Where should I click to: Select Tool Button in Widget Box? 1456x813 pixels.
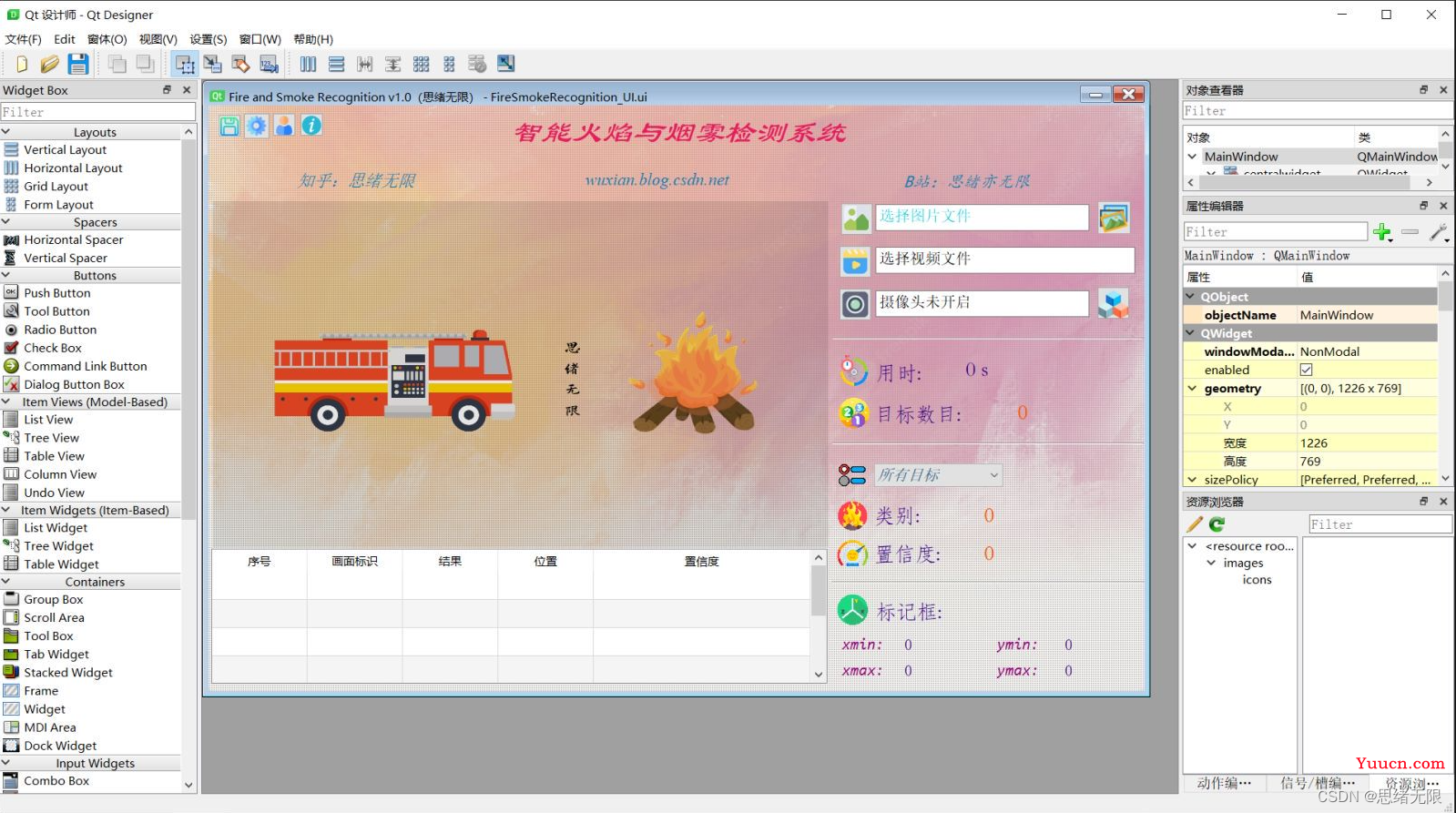pos(56,311)
